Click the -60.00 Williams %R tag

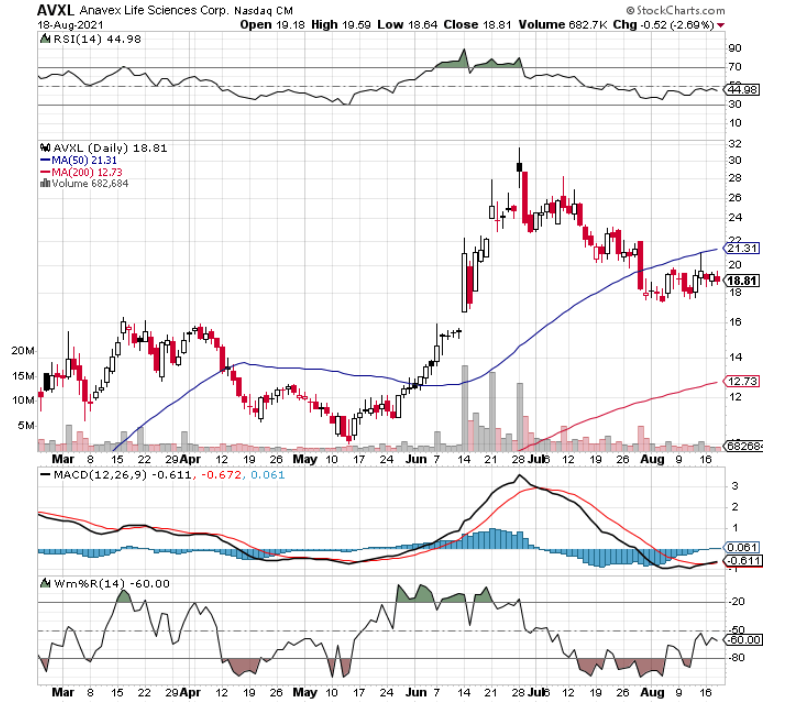pos(743,640)
